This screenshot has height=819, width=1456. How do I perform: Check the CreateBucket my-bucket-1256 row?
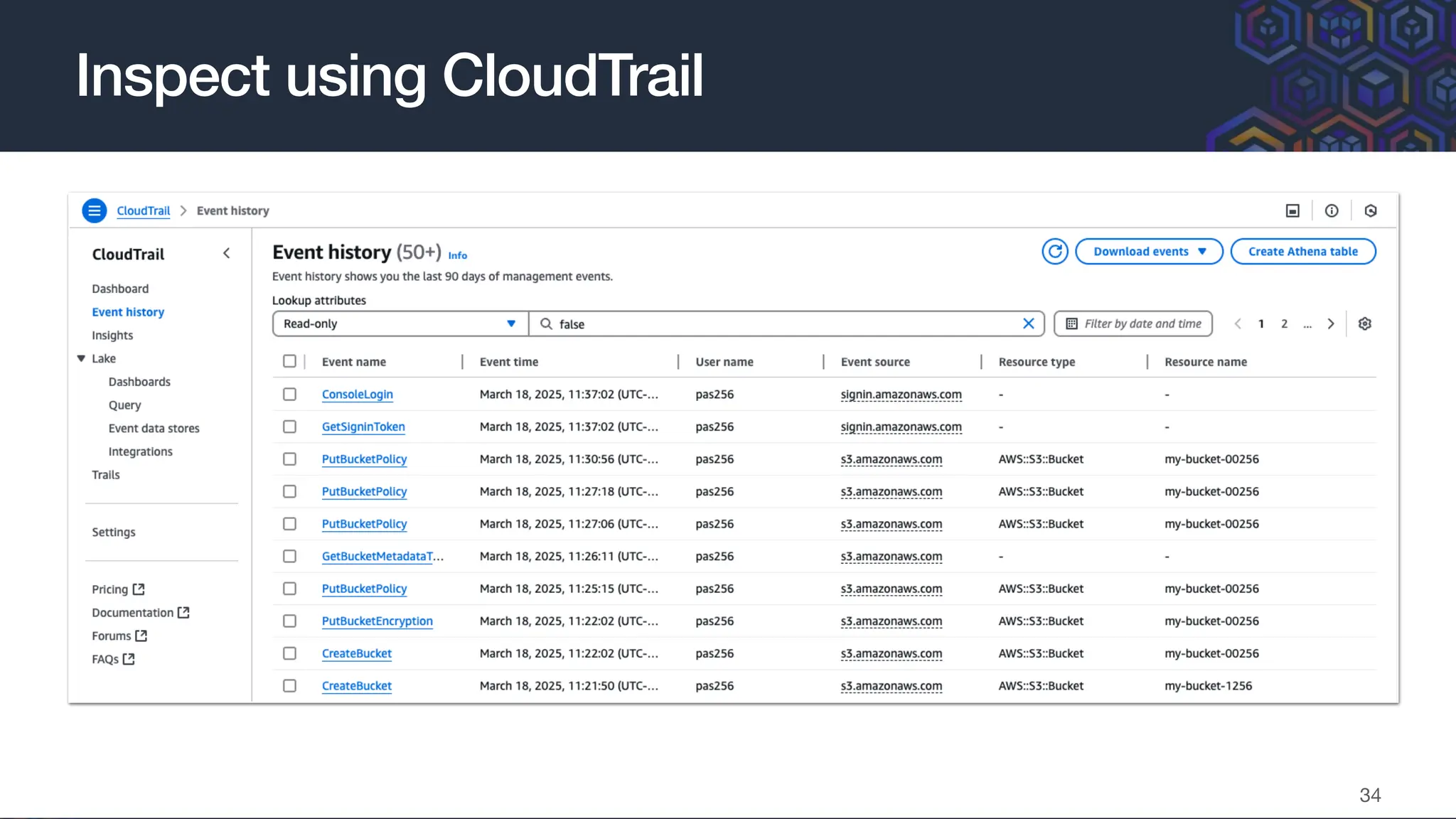pyautogui.click(x=289, y=685)
